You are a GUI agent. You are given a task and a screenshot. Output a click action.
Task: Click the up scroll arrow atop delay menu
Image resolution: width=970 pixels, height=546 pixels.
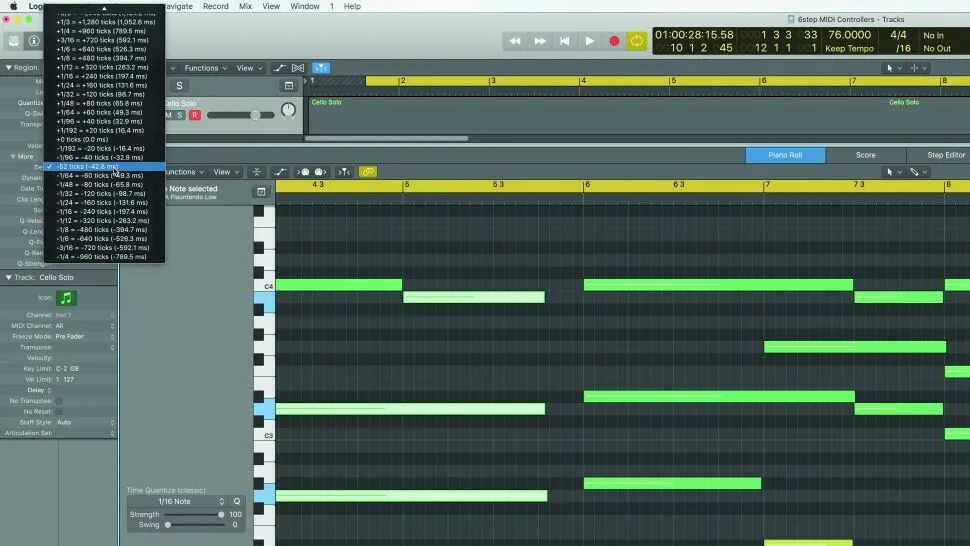point(104,9)
